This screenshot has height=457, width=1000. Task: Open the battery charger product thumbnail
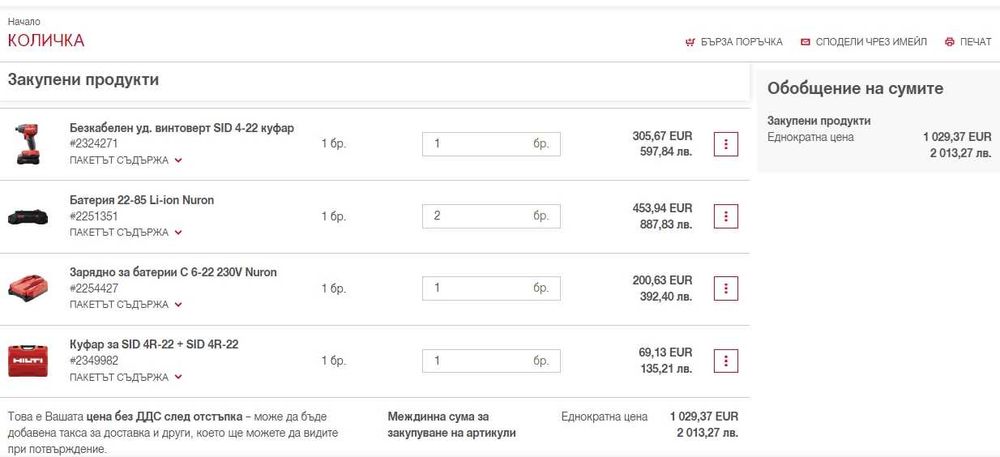coord(27,288)
